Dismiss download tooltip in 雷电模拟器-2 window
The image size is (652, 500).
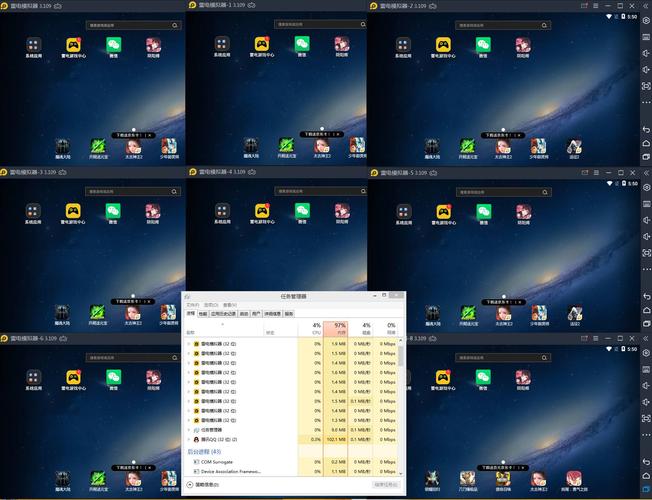click(520, 135)
